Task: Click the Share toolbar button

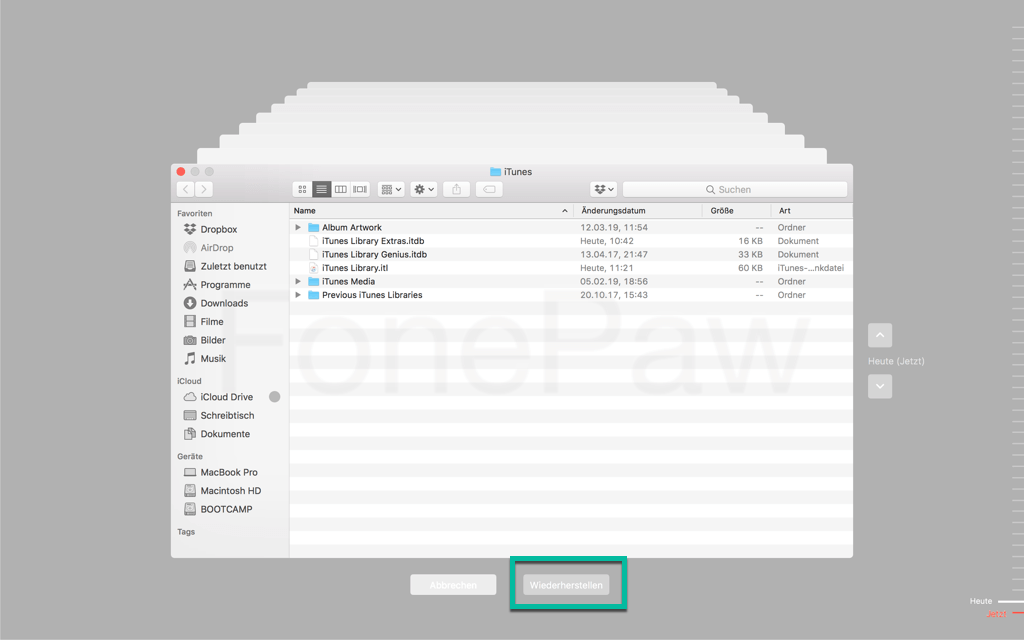Action: click(456, 189)
